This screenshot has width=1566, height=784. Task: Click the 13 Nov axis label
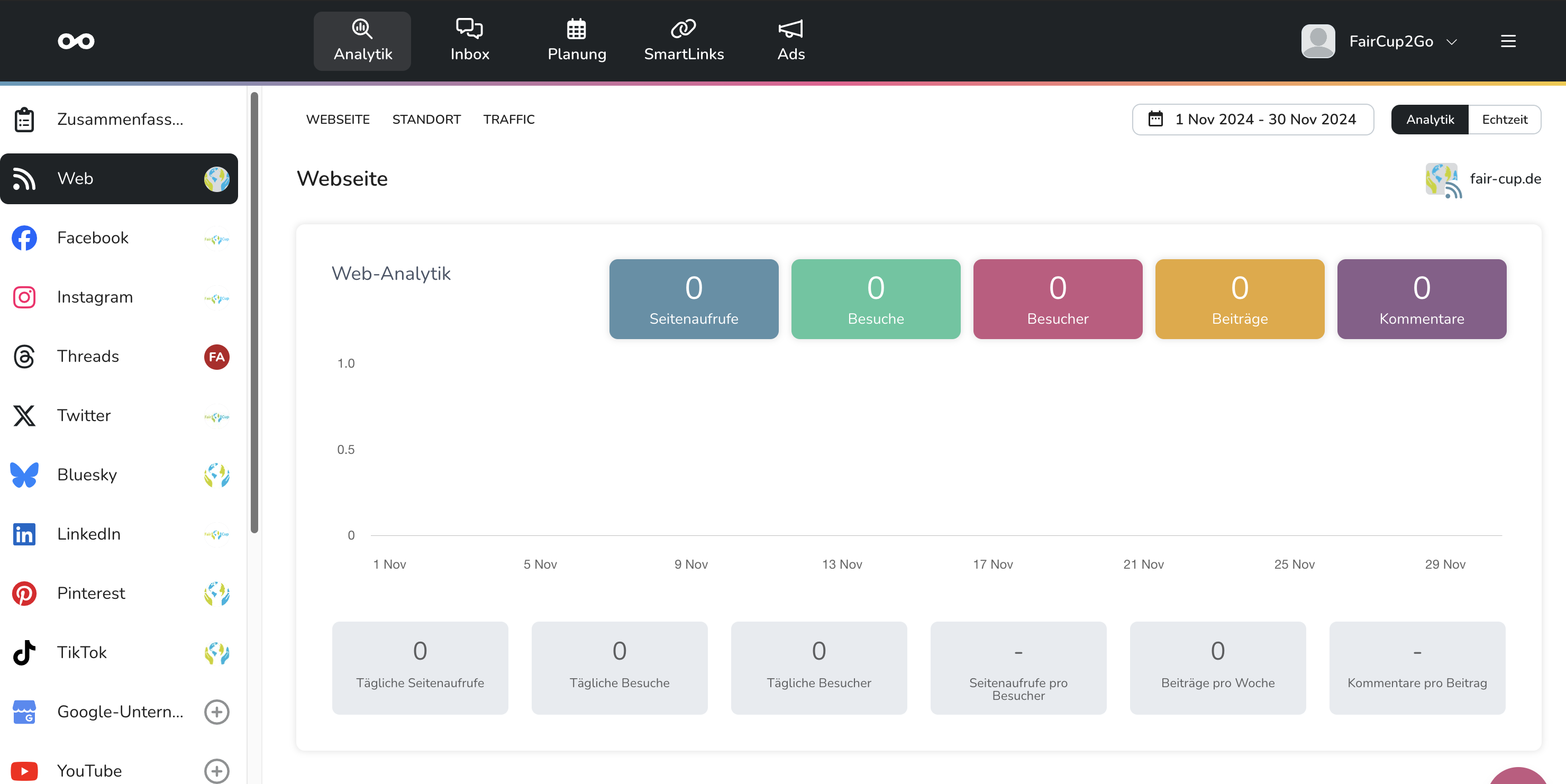(x=842, y=564)
